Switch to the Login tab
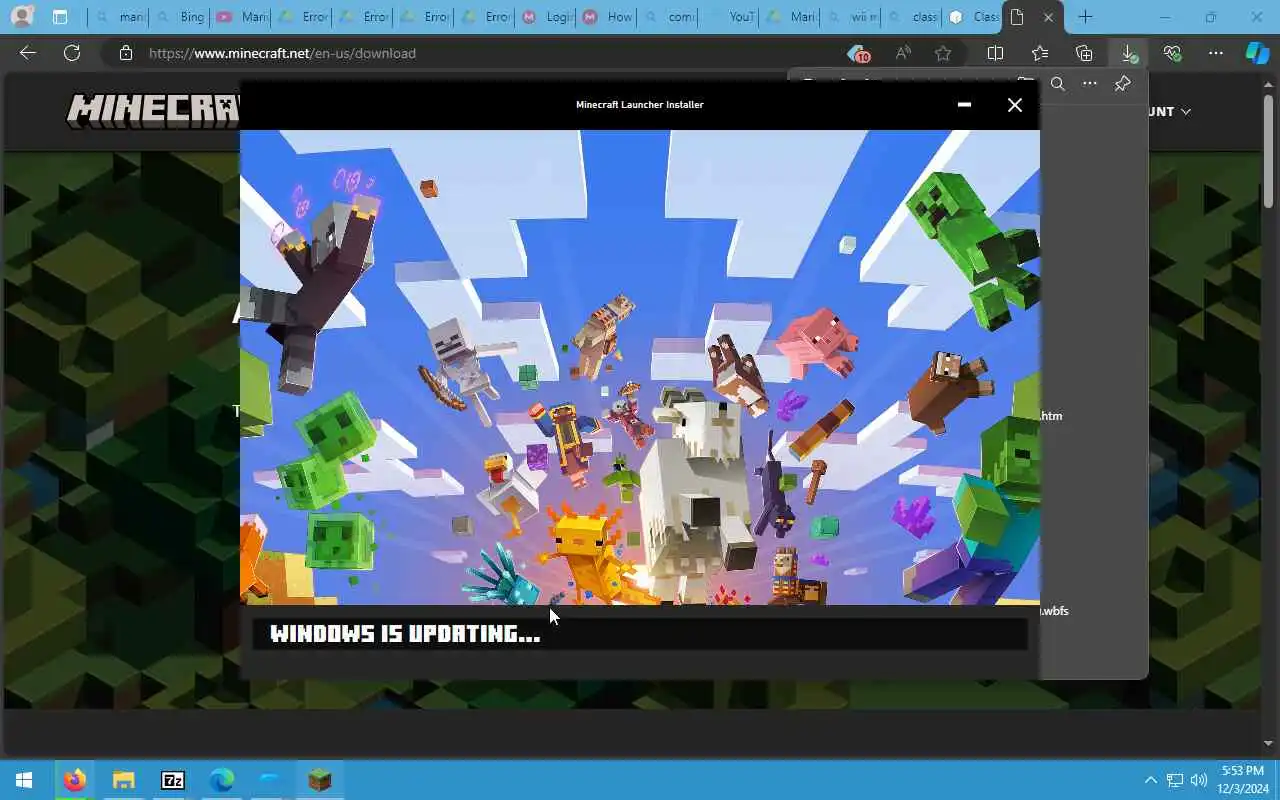 [x=545, y=17]
